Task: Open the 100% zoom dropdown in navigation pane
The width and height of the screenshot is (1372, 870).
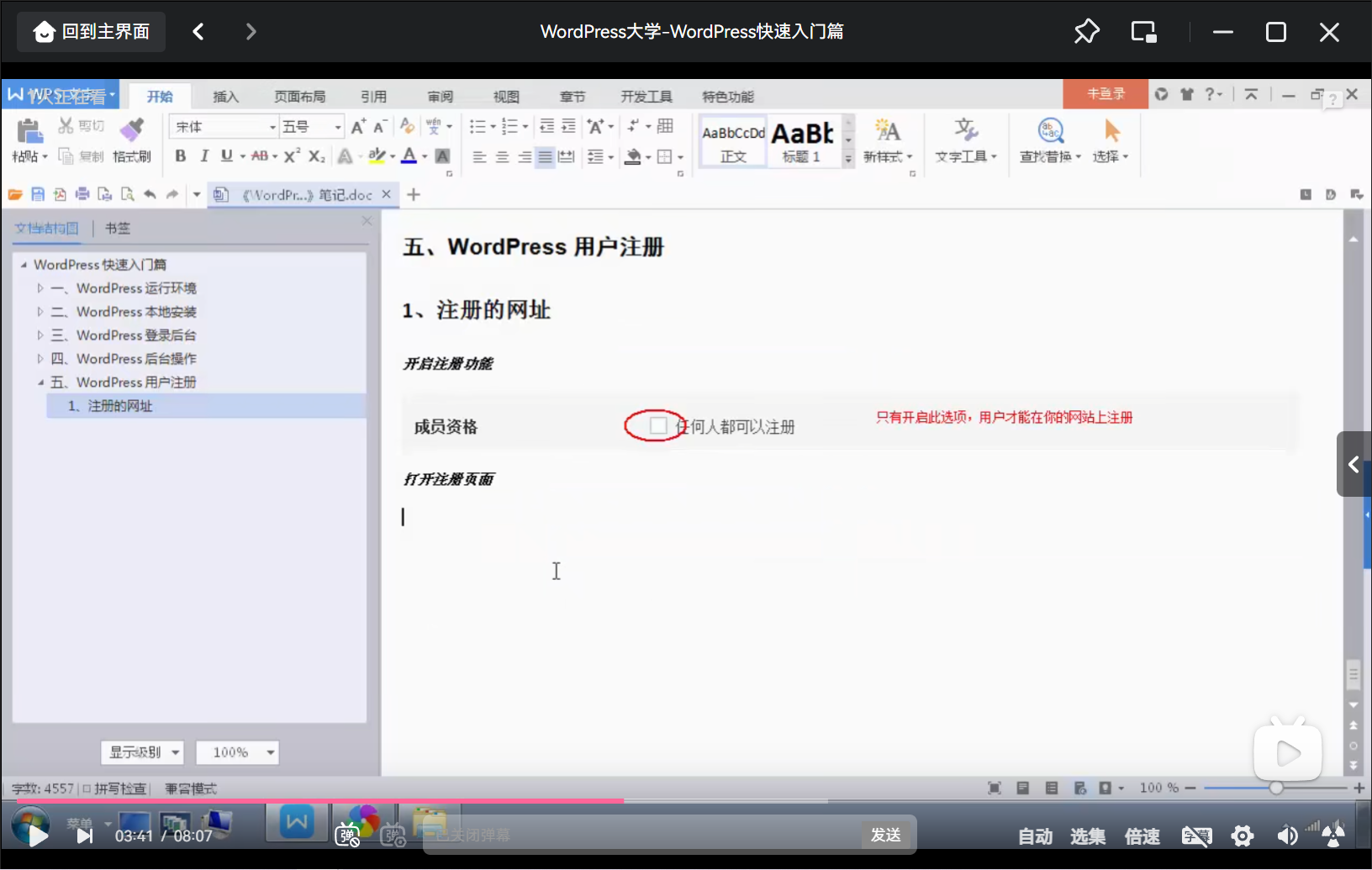Action: [237, 752]
